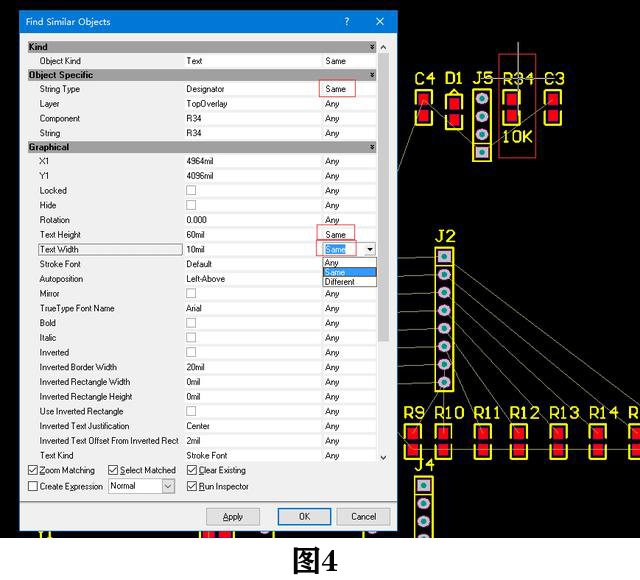The height and width of the screenshot is (580, 640).
Task: Click the help question mark icon
Action: pos(347,22)
